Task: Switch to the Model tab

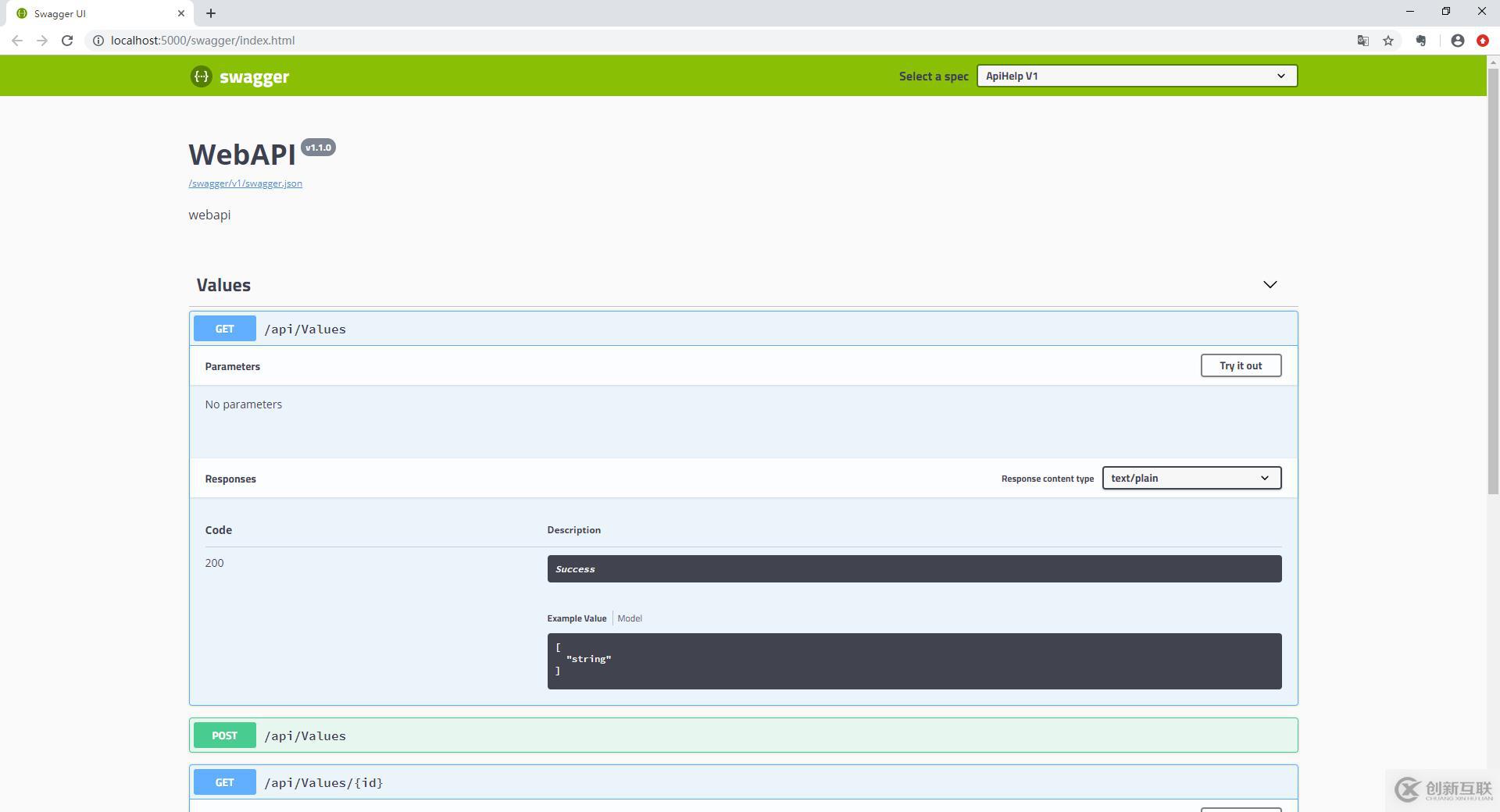Action: click(x=630, y=618)
